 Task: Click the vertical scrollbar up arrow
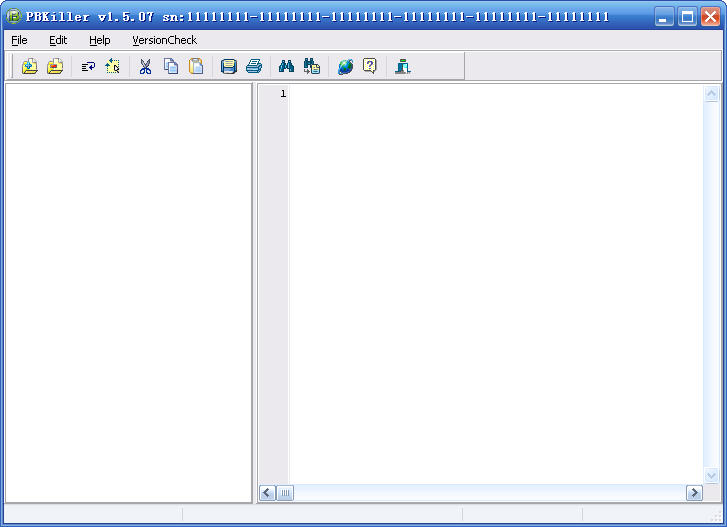click(712, 94)
